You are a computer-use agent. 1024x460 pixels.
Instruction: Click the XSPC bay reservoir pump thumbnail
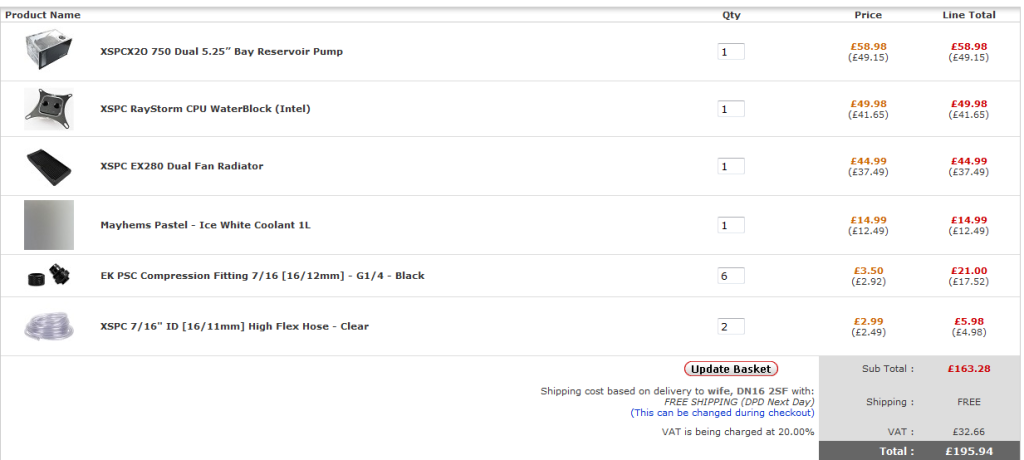pyautogui.click(x=49, y=50)
